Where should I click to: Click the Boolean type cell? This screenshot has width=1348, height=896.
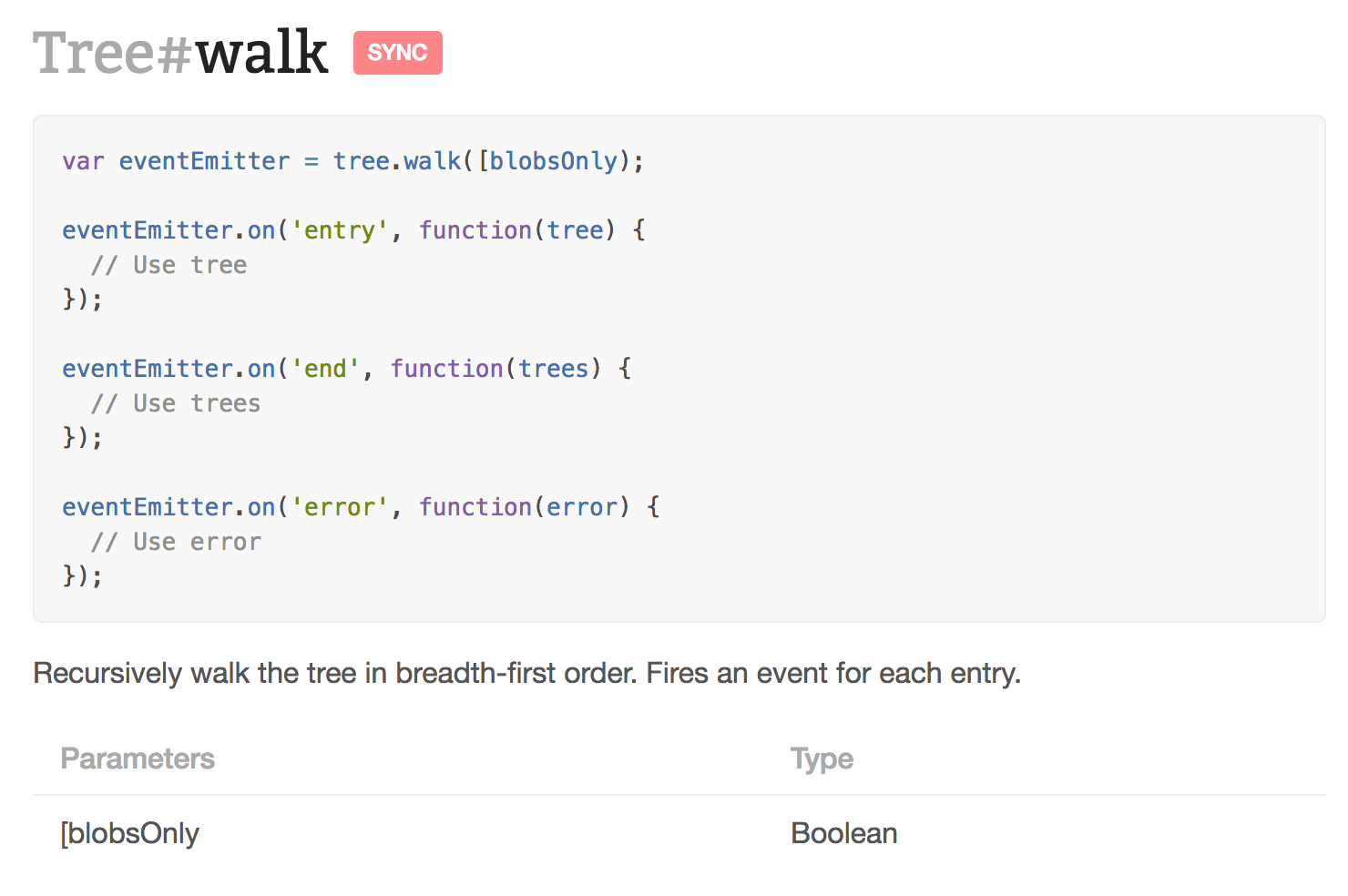click(844, 833)
